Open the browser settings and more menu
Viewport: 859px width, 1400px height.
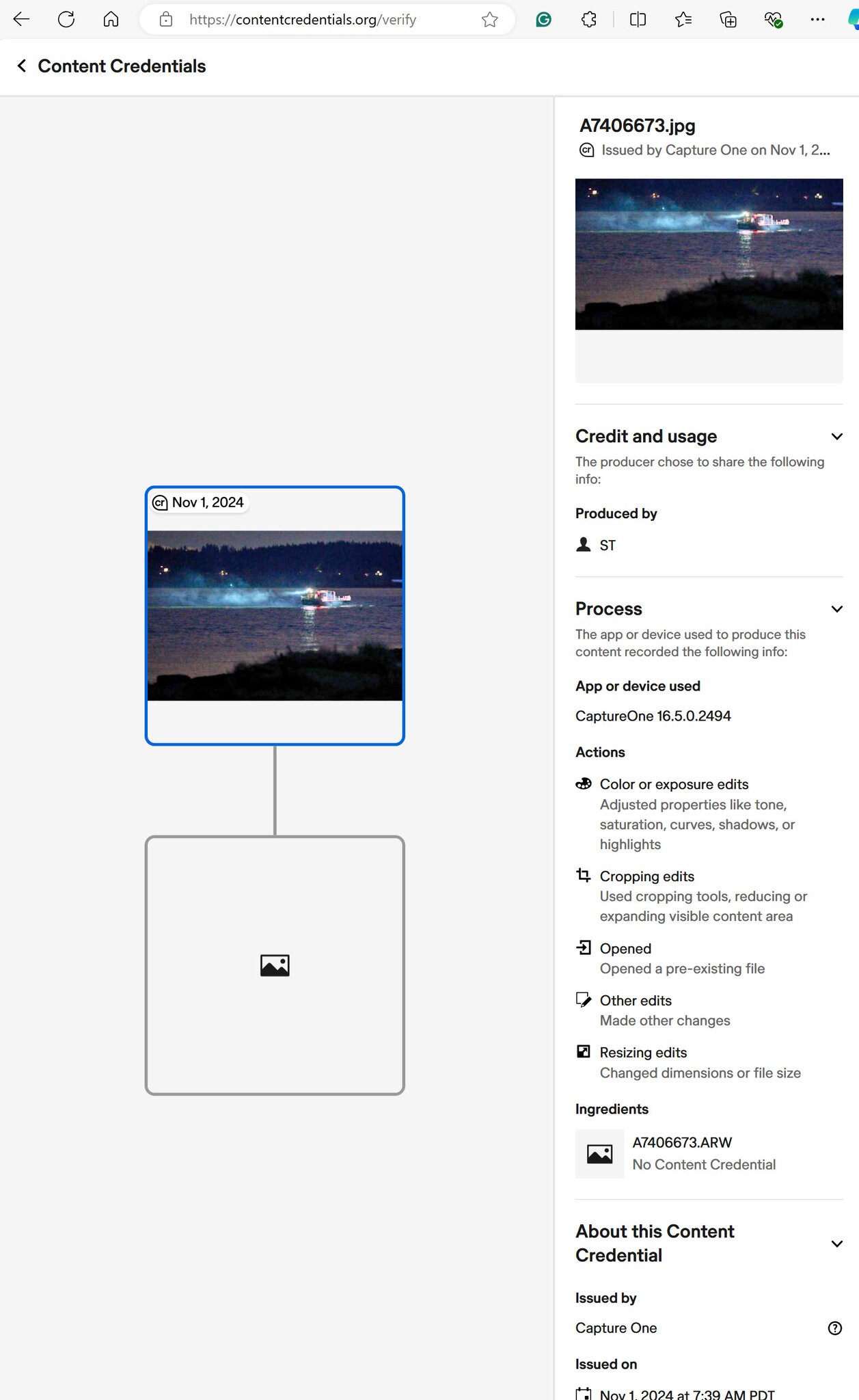(817, 20)
